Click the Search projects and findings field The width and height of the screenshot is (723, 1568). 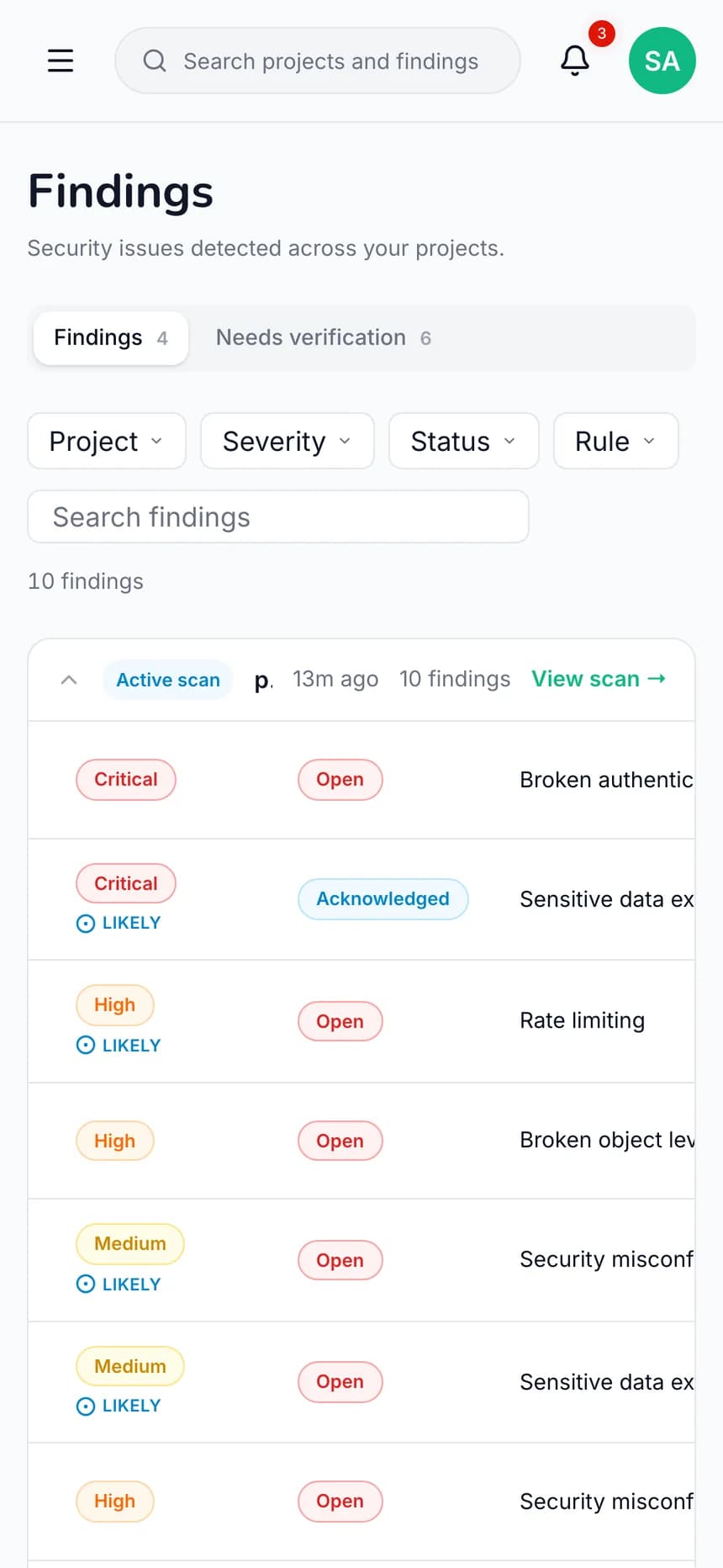318,61
